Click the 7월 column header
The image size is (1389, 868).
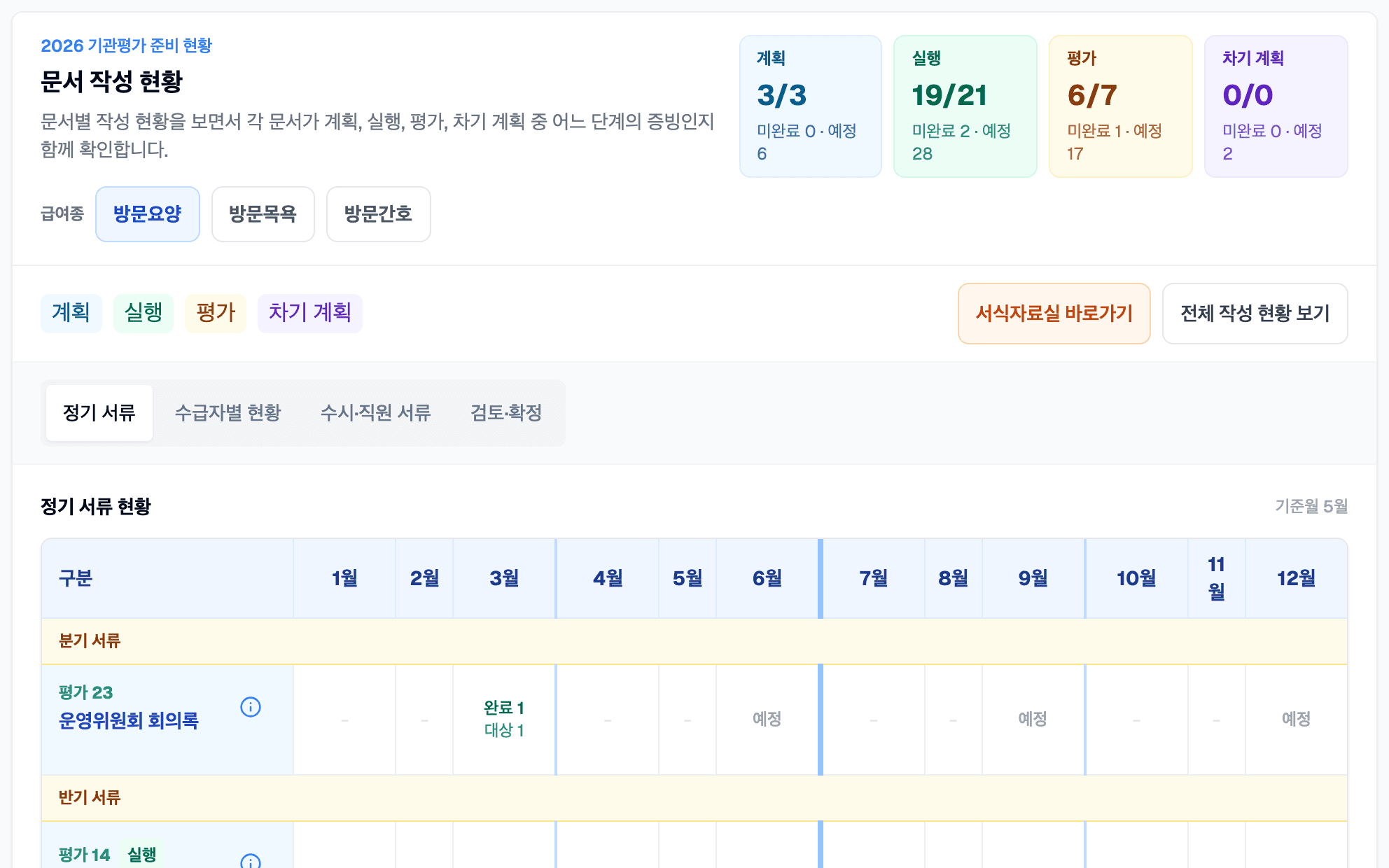(874, 579)
